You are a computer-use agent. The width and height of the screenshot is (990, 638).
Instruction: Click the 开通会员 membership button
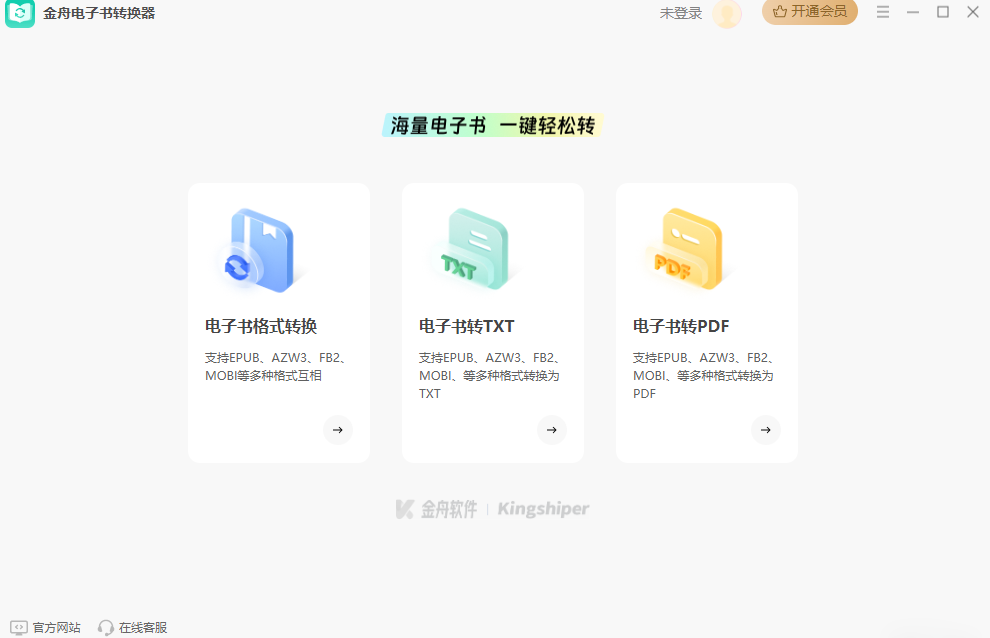point(810,13)
